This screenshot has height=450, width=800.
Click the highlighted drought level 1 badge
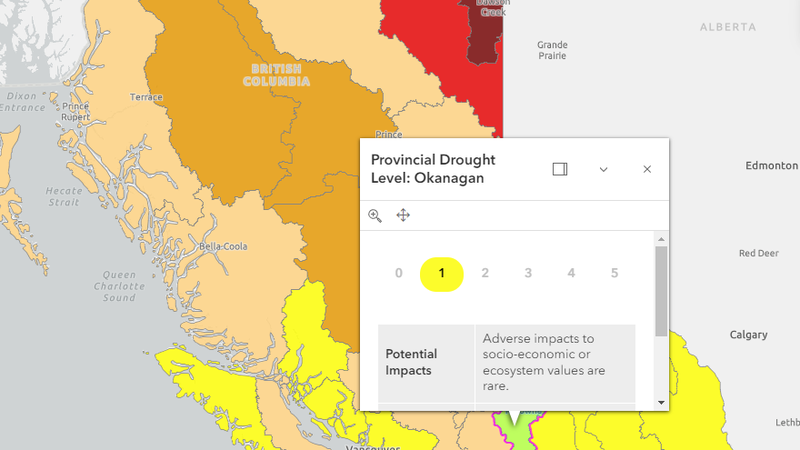click(x=441, y=273)
